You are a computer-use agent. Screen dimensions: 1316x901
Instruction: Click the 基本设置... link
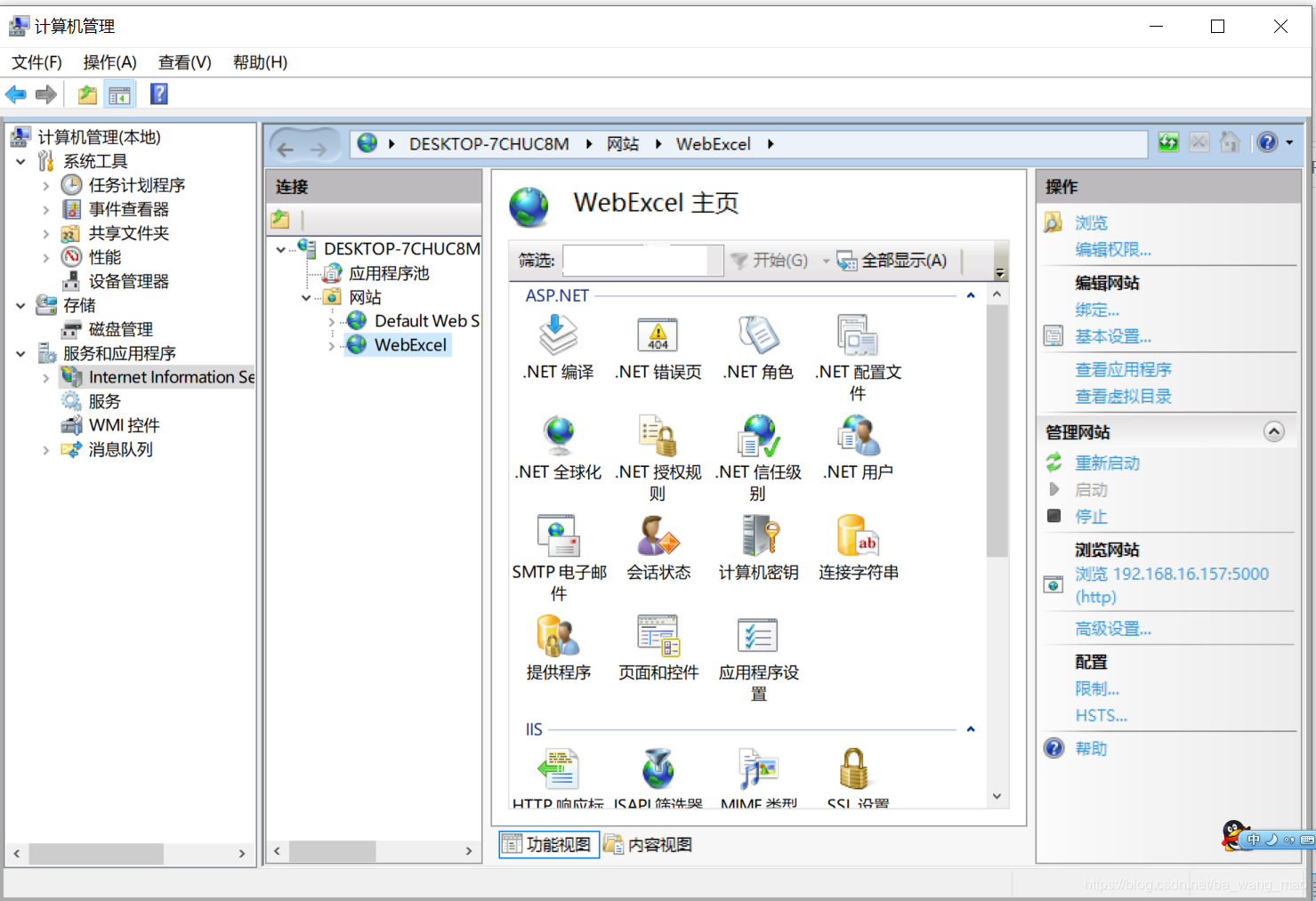1113,337
